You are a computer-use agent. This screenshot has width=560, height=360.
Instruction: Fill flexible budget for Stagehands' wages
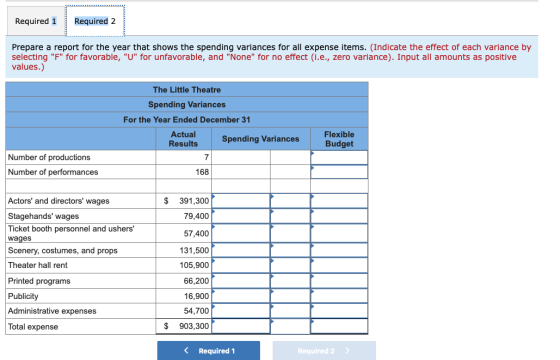point(339,216)
